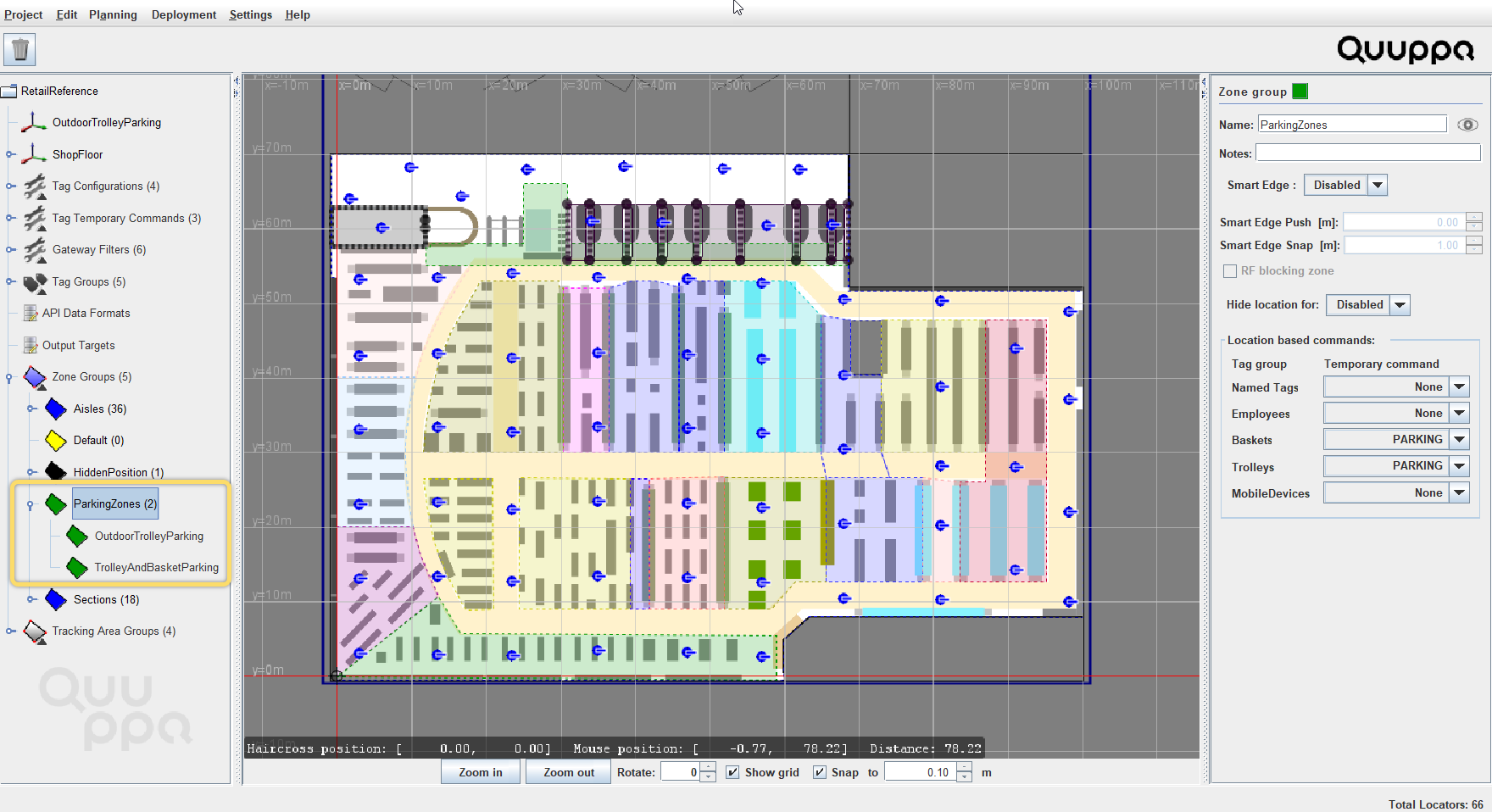Click the green TrolleyAndBasketParking zone icon

[77, 568]
